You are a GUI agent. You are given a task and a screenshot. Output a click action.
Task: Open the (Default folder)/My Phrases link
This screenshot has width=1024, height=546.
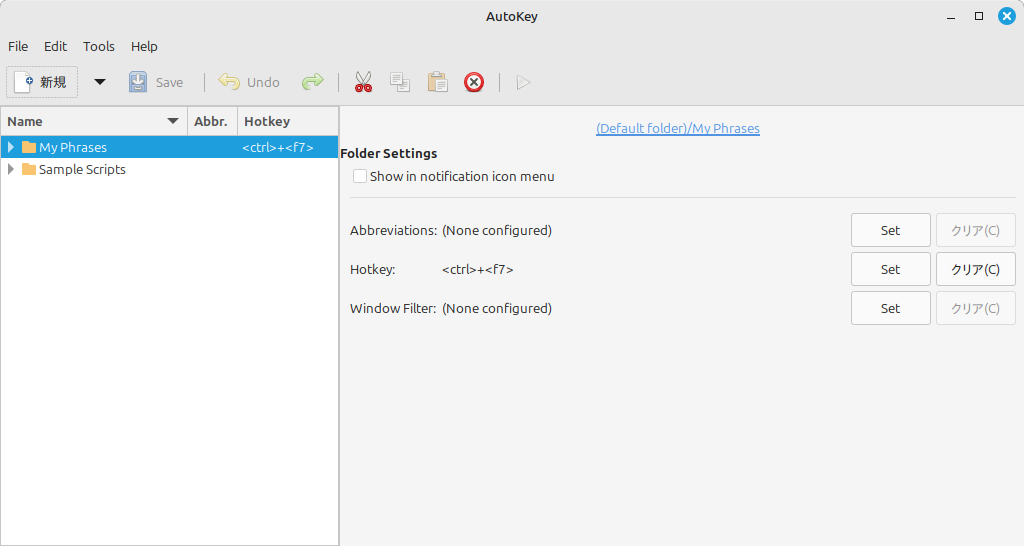point(678,128)
